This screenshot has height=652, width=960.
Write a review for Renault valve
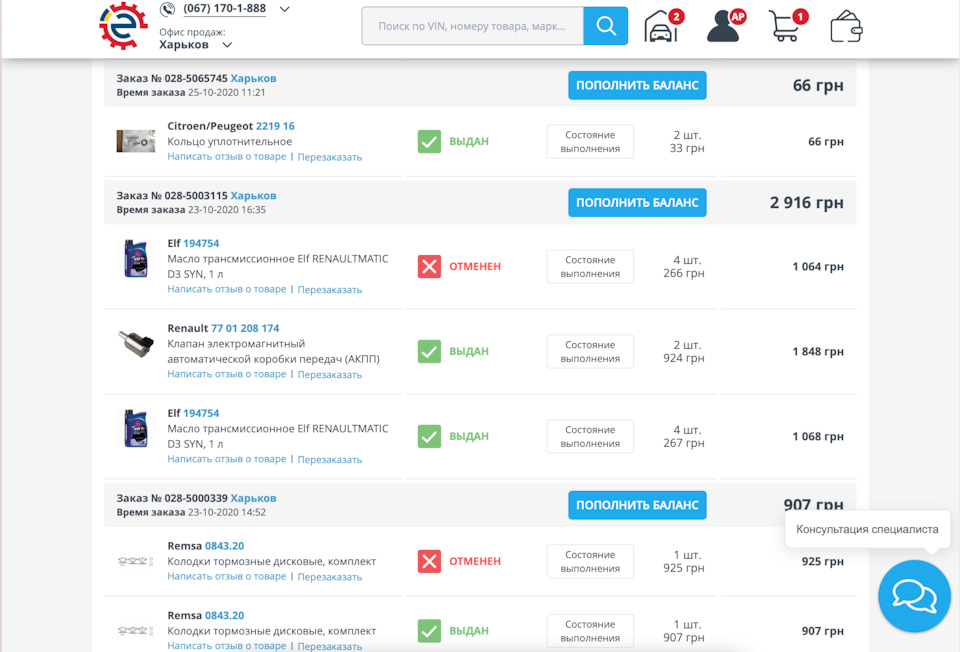[227, 374]
